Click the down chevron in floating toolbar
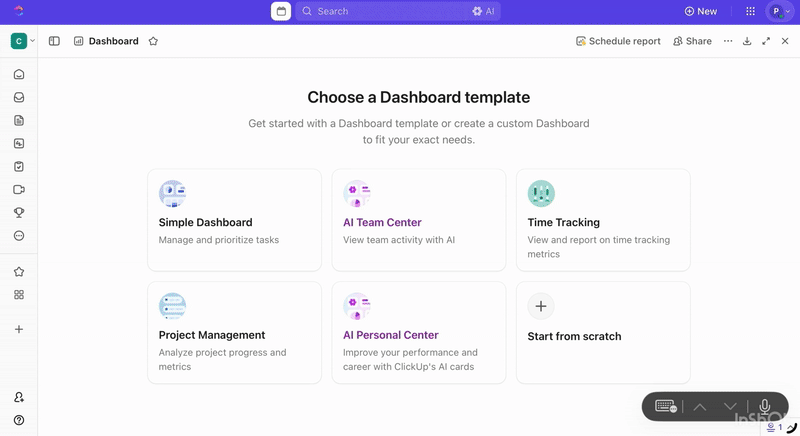This screenshot has width=800, height=436. tap(730, 406)
